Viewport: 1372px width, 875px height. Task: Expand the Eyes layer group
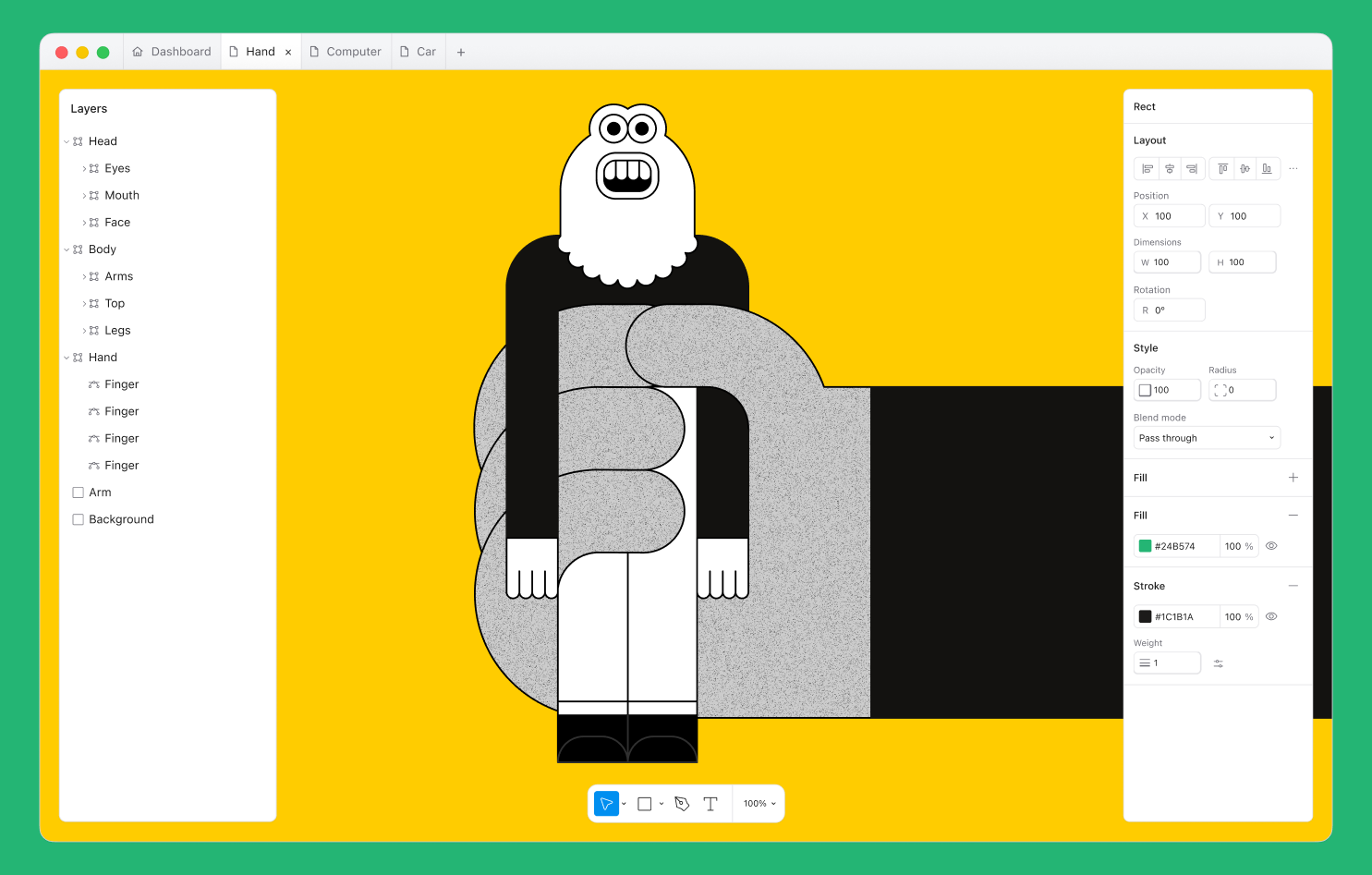(x=84, y=169)
